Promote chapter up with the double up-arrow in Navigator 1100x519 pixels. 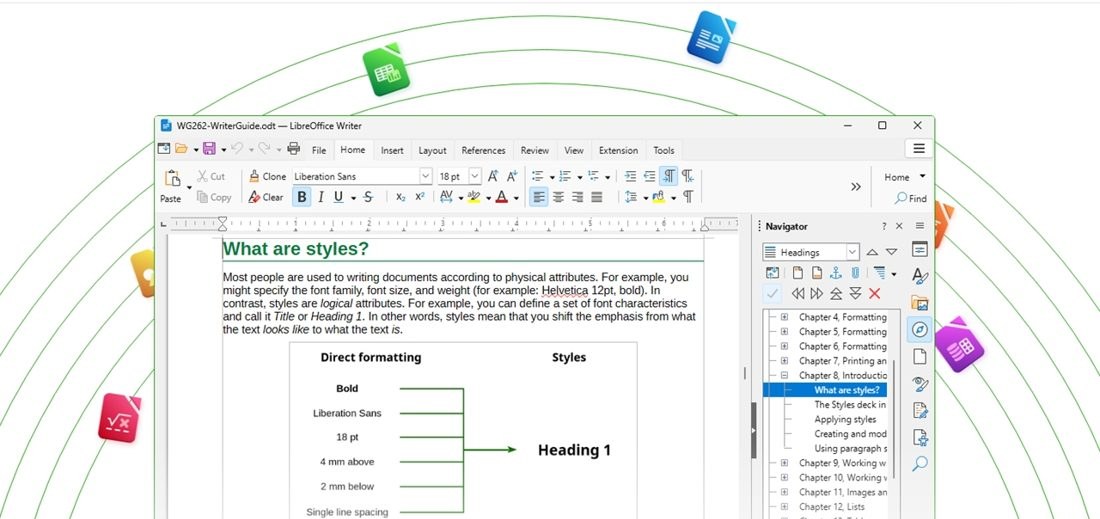pos(836,294)
